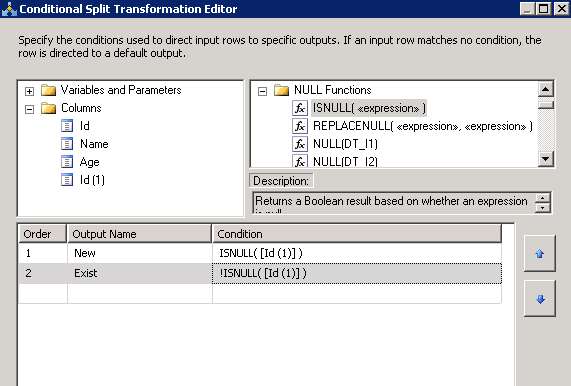Expand the Variables and Parameters node

(x=29, y=91)
